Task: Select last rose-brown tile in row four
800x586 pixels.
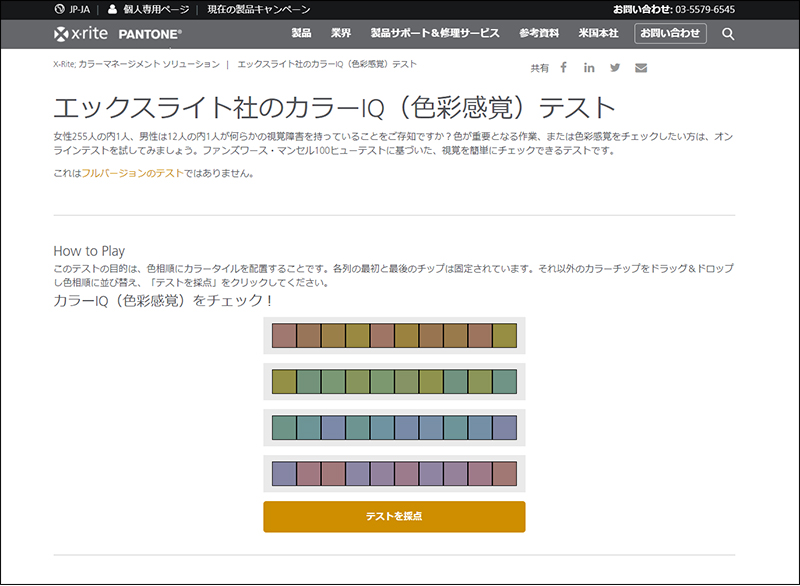Action: [x=505, y=473]
